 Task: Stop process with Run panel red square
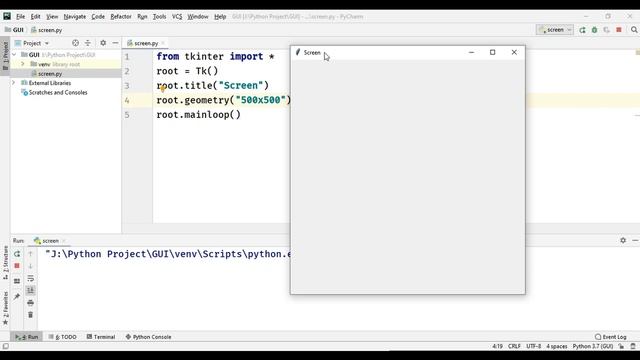coord(17,266)
